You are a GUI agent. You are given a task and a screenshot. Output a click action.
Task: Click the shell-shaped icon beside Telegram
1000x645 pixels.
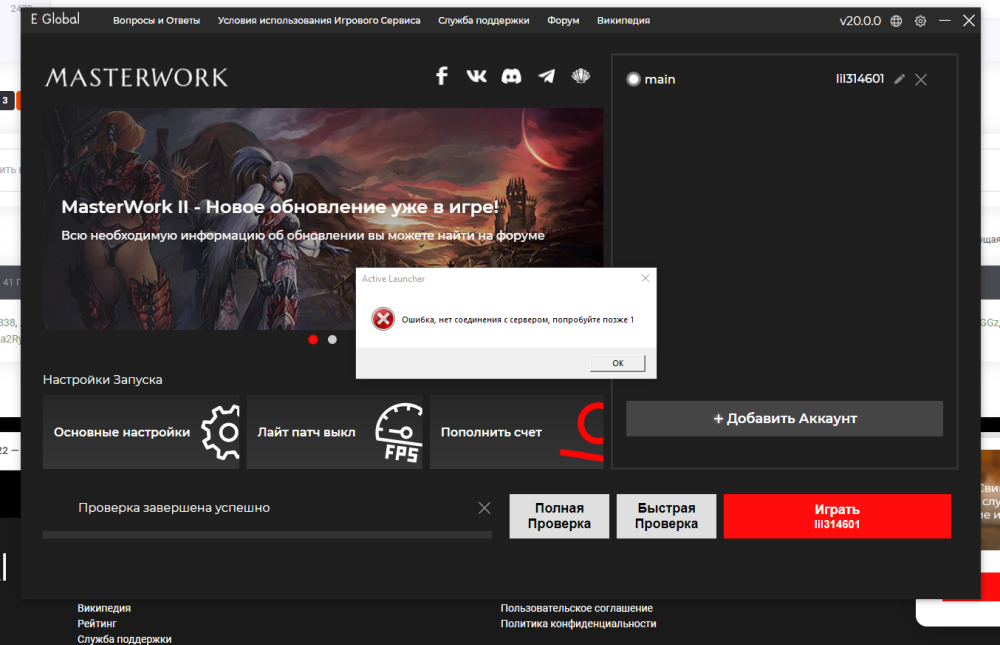pos(581,76)
